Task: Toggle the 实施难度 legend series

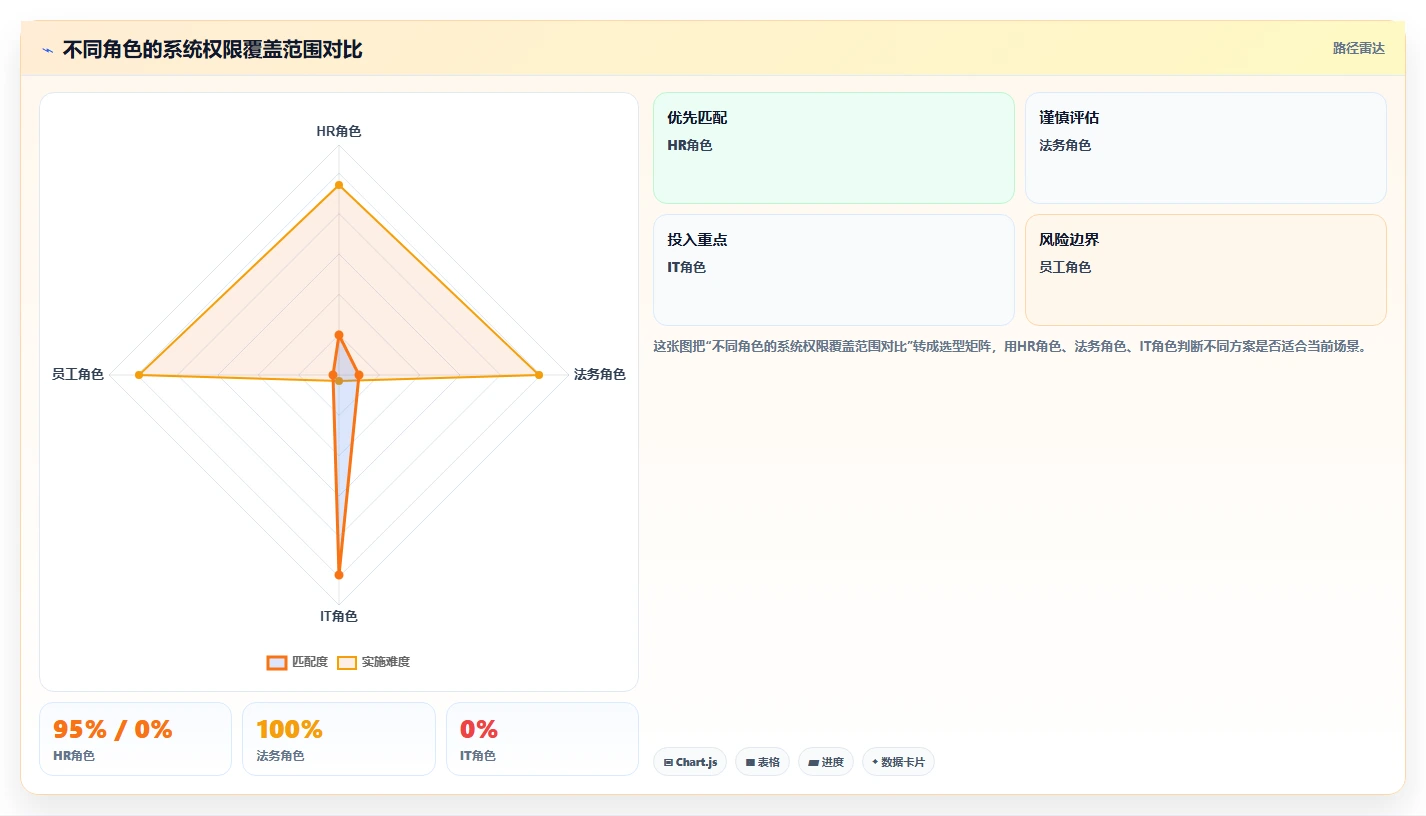Action: tap(373, 662)
